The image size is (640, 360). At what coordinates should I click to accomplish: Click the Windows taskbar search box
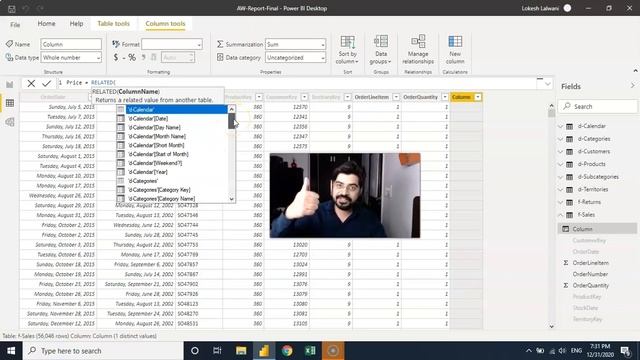click(103, 351)
